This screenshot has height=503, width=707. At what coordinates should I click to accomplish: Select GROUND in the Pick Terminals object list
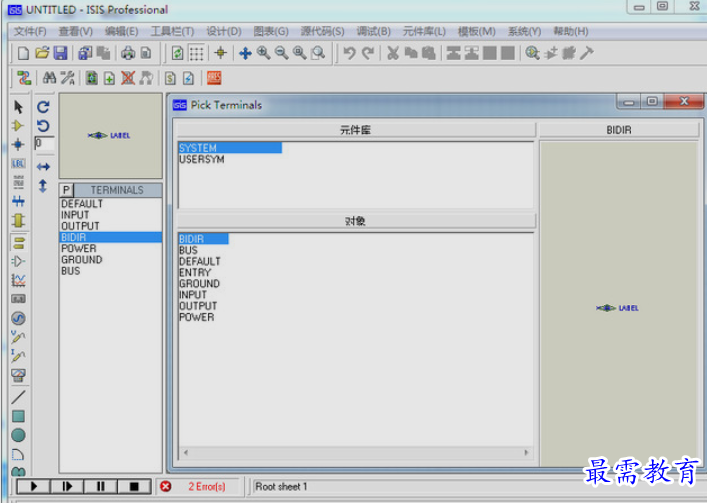pos(199,284)
